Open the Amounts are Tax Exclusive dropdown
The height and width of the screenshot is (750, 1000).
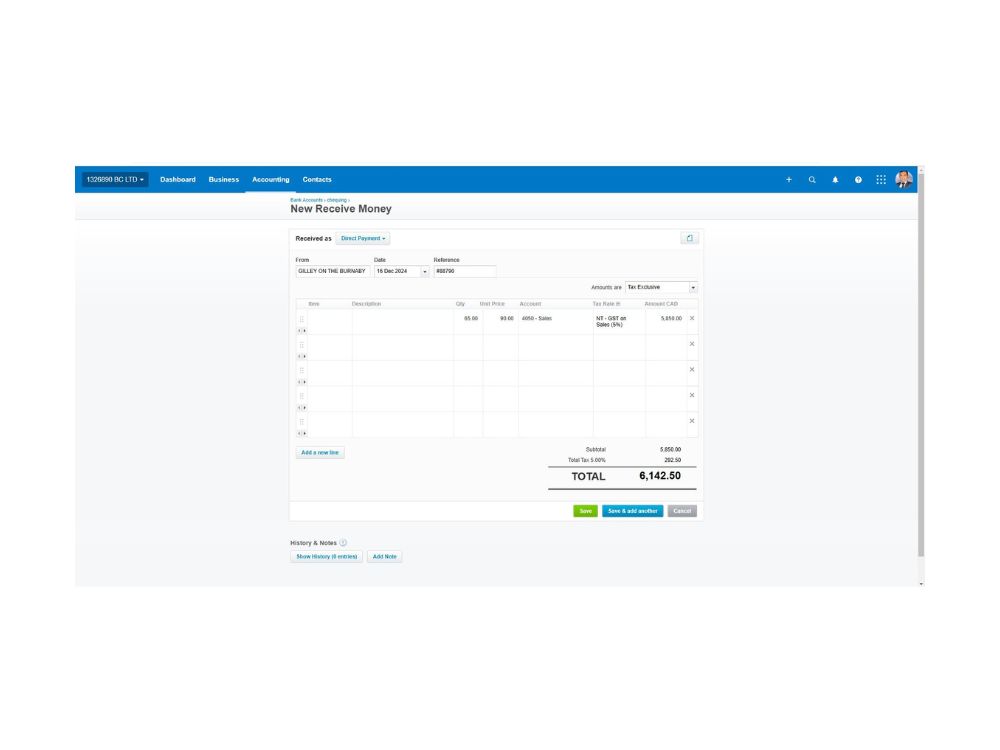661,287
